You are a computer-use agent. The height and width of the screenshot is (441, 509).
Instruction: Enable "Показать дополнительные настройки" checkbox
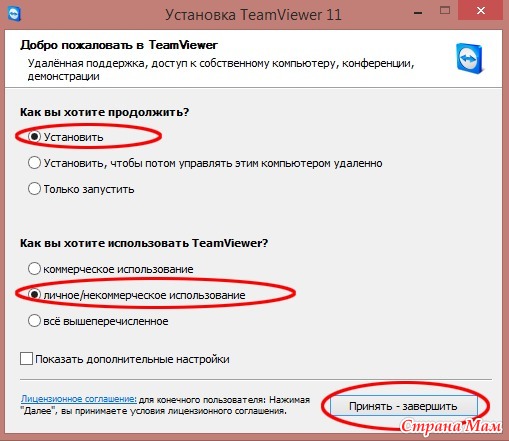(26, 359)
